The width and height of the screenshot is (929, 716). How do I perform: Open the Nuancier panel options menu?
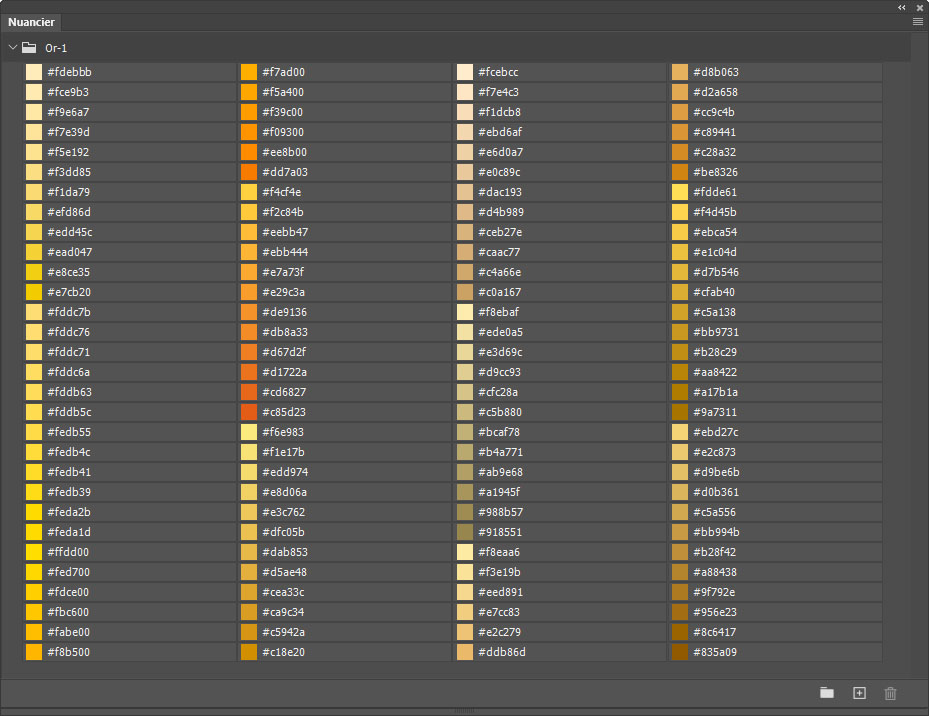pyautogui.click(x=918, y=22)
